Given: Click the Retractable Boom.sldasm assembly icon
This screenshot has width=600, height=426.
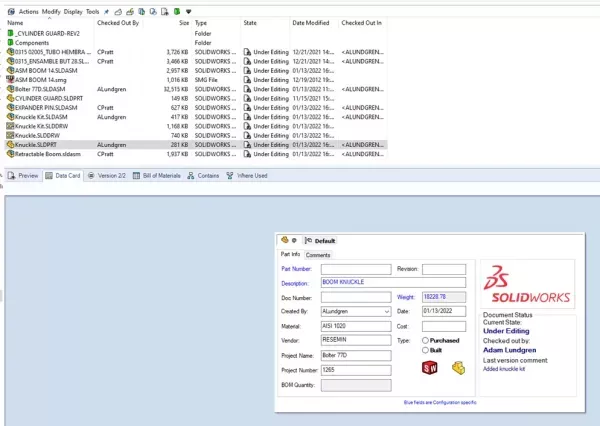Looking at the screenshot, I should pyautogui.click(x=11, y=154).
